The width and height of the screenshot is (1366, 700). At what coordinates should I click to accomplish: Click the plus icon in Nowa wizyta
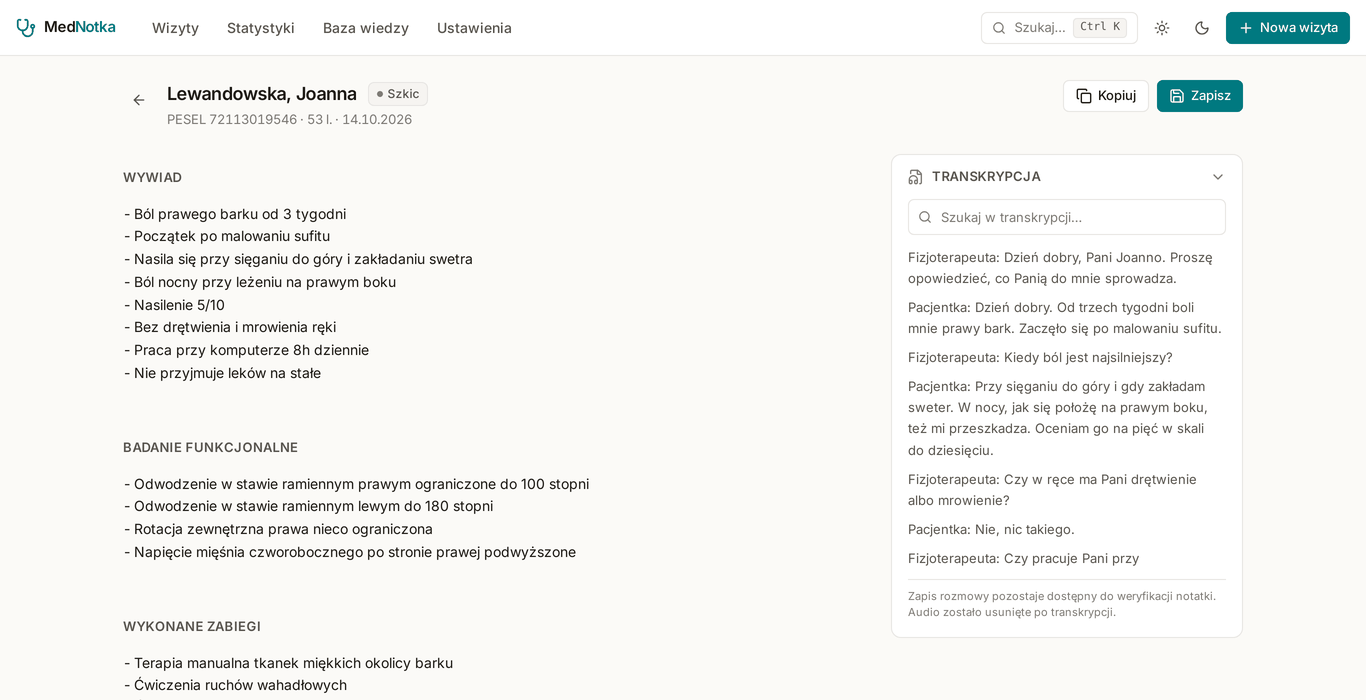click(1246, 28)
